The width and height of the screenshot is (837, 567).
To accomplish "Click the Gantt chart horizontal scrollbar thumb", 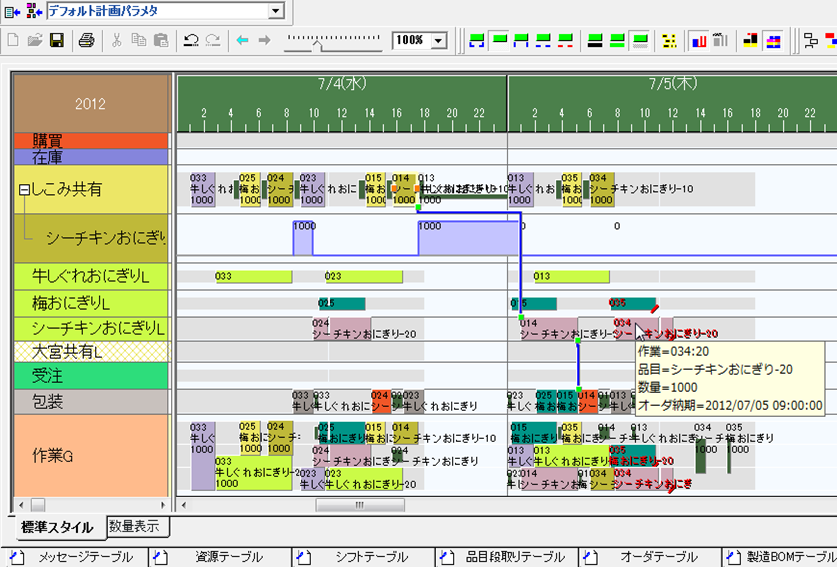I will coord(360,505).
